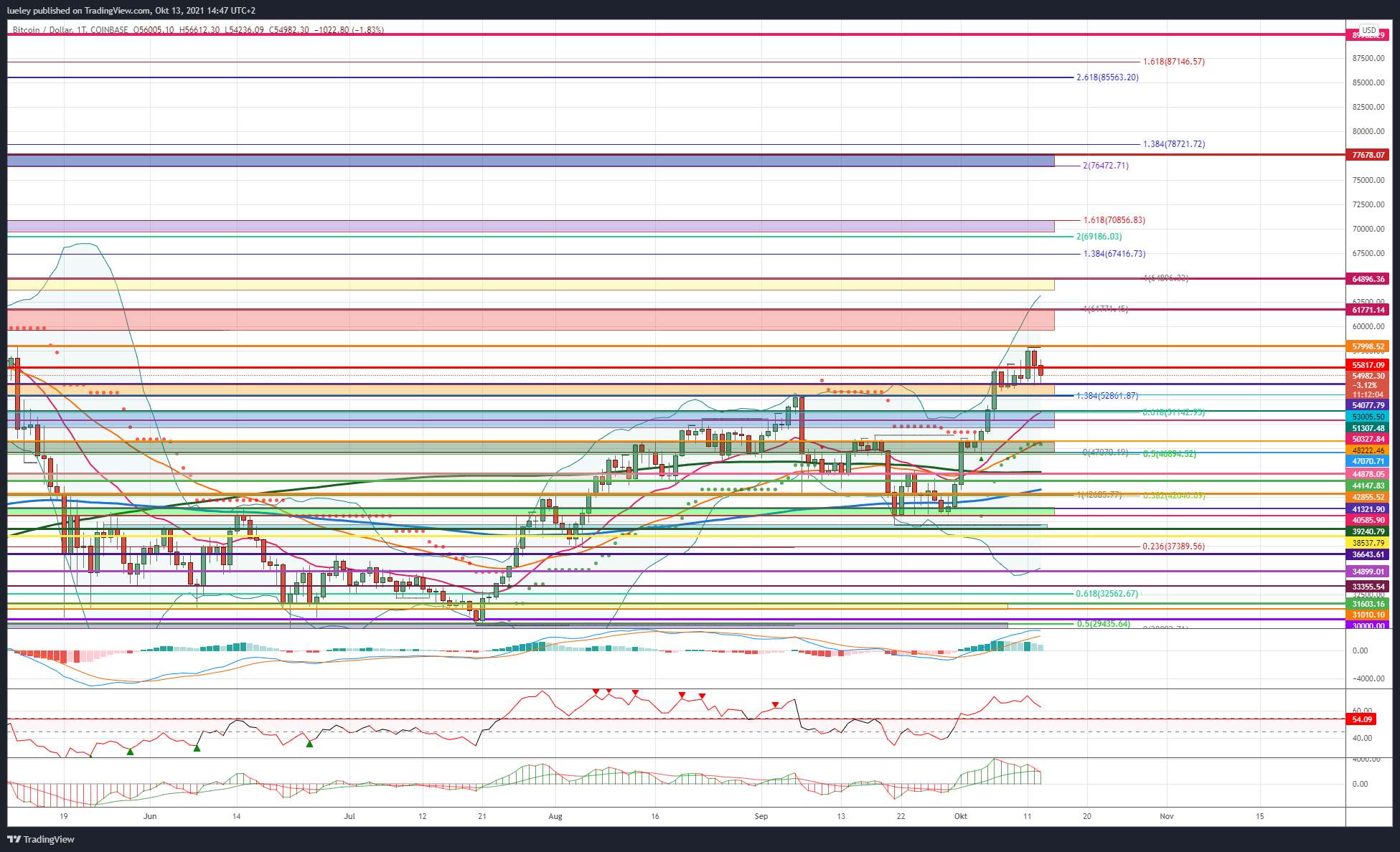Click the red down-triangle near September on the RSI

(x=775, y=705)
